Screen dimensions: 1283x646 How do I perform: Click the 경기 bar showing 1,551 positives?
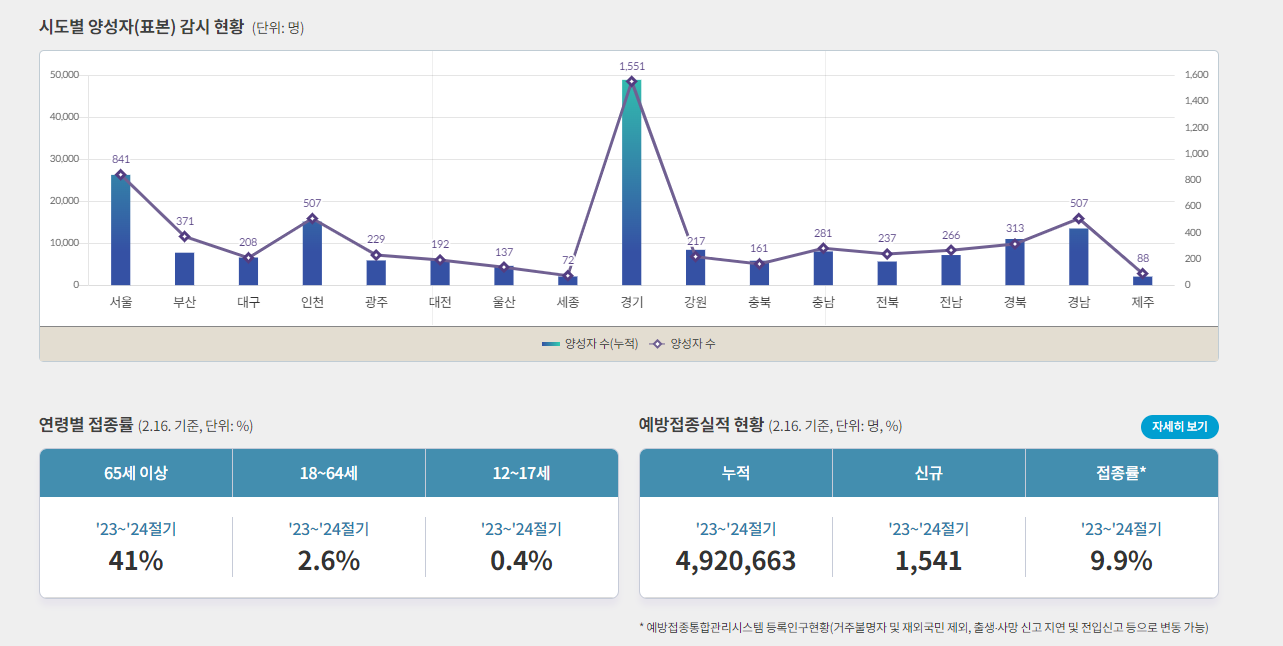tap(632, 180)
